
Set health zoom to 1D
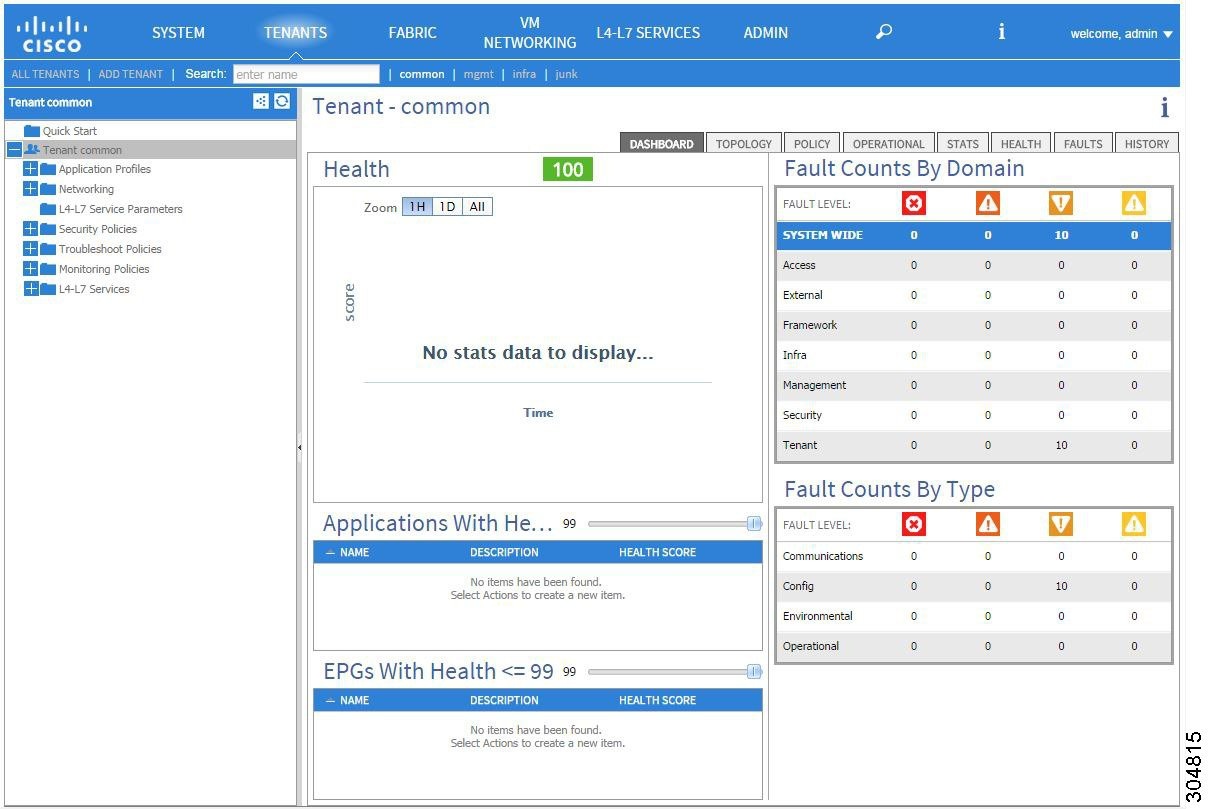pyautogui.click(x=447, y=207)
